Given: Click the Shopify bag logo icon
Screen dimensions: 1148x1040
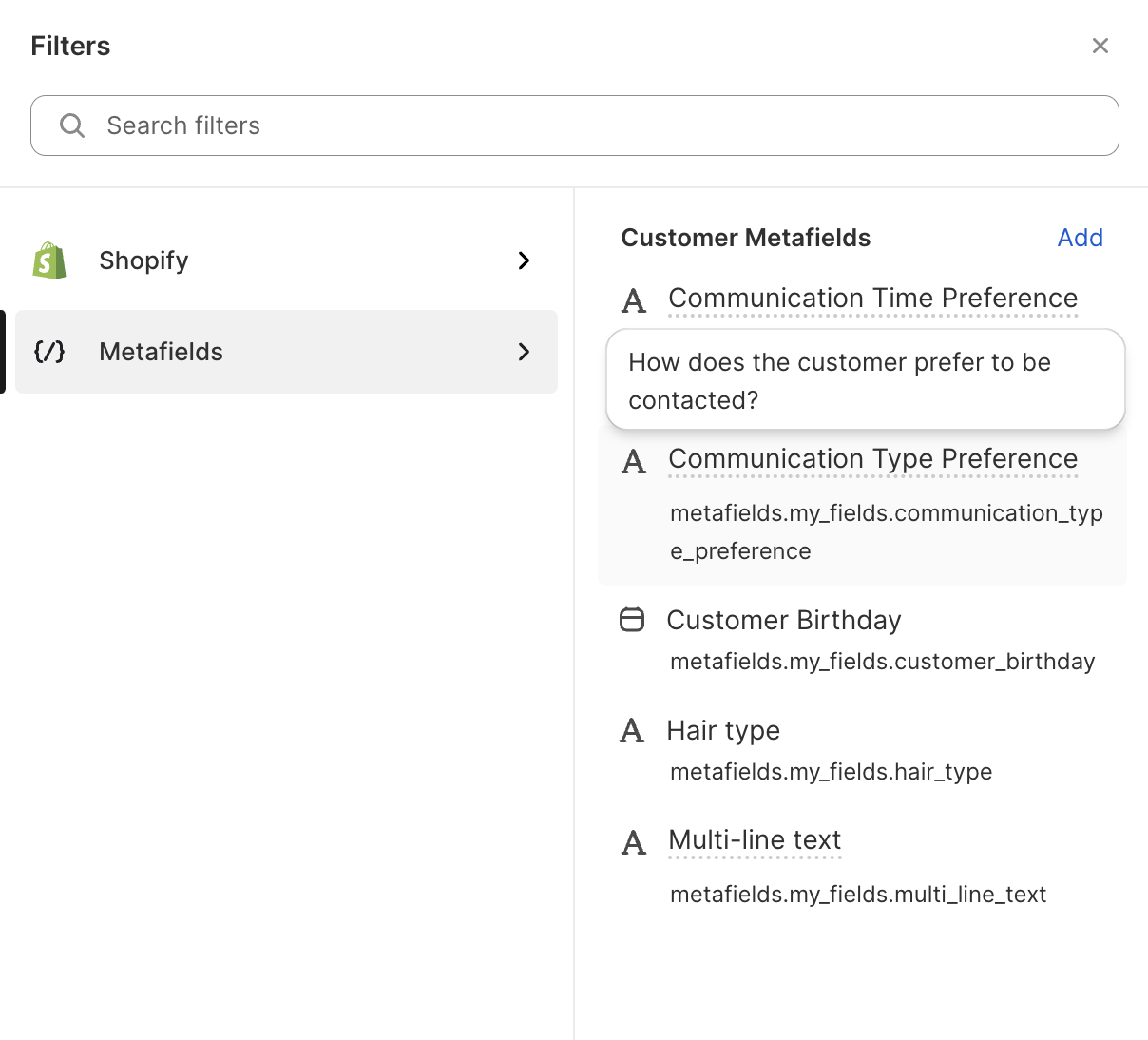Looking at the screenshot, I should (49, 260).
